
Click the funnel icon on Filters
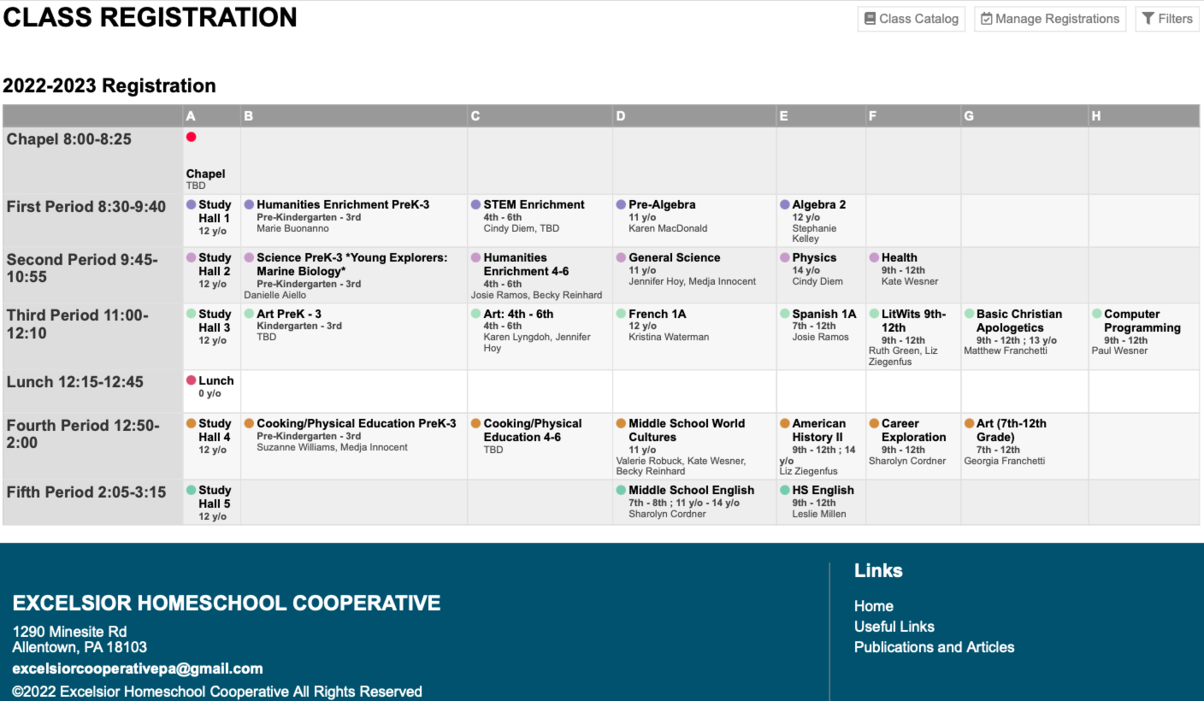[x=1148, y=19]
